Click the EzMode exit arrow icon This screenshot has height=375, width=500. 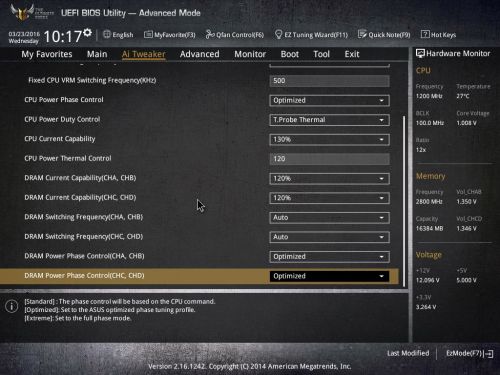tap(489, 354)
